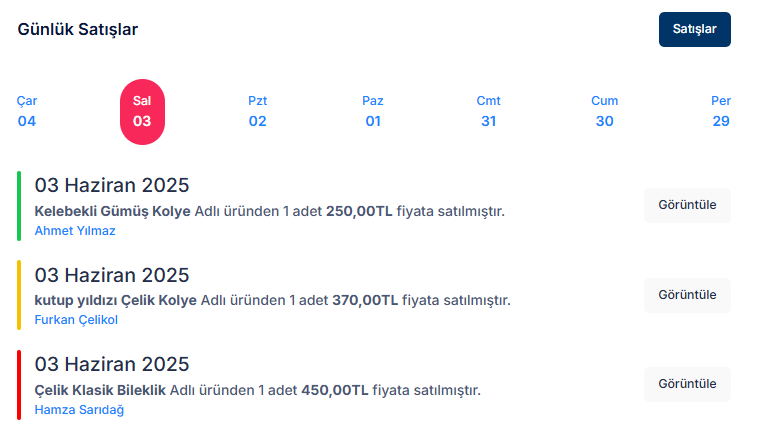Select the Çar 04 date tab
The image size is (757, 434).
(x=27, y=111)
